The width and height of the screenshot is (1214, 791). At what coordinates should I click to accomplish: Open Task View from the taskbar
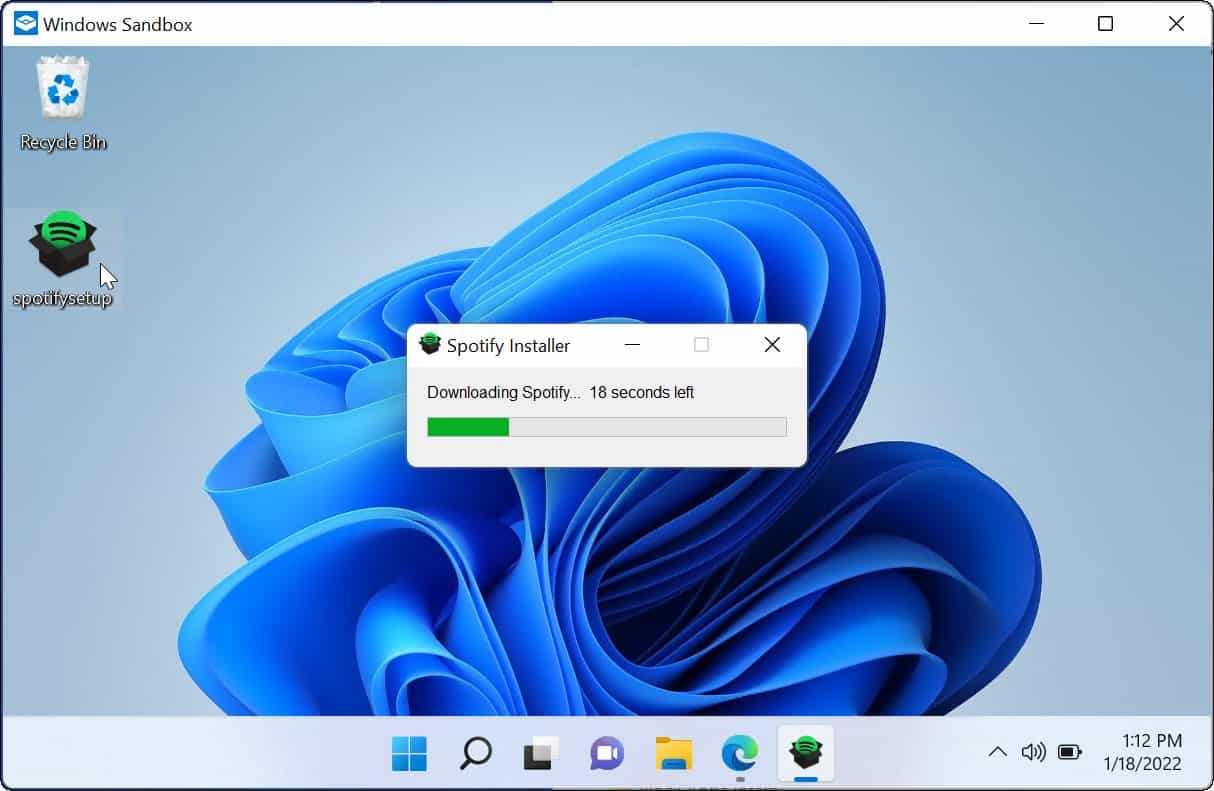[x=540, y=755]
